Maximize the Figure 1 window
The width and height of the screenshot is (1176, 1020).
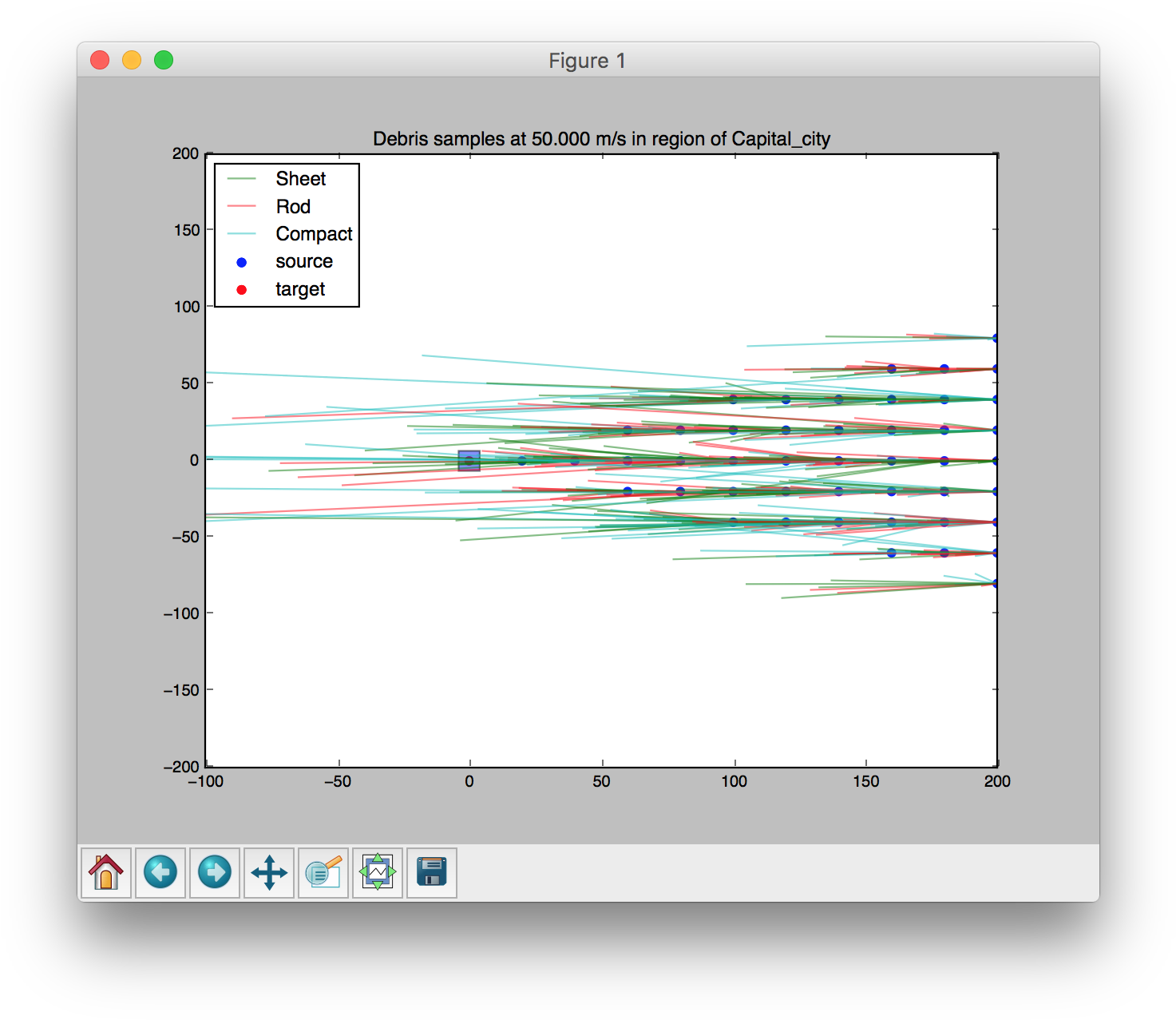pyautogui.click(x=164, y=60)
